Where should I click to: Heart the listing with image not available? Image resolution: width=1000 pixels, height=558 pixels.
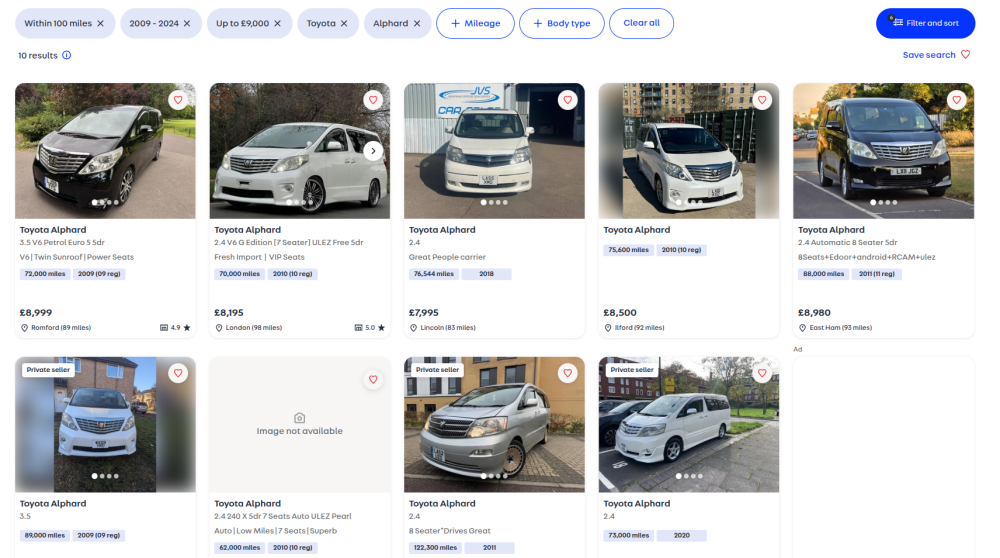click(373, 379)
